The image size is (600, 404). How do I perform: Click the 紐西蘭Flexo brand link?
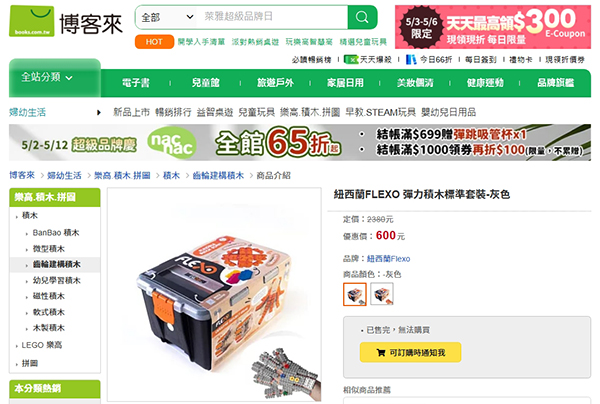coord(388,259)
